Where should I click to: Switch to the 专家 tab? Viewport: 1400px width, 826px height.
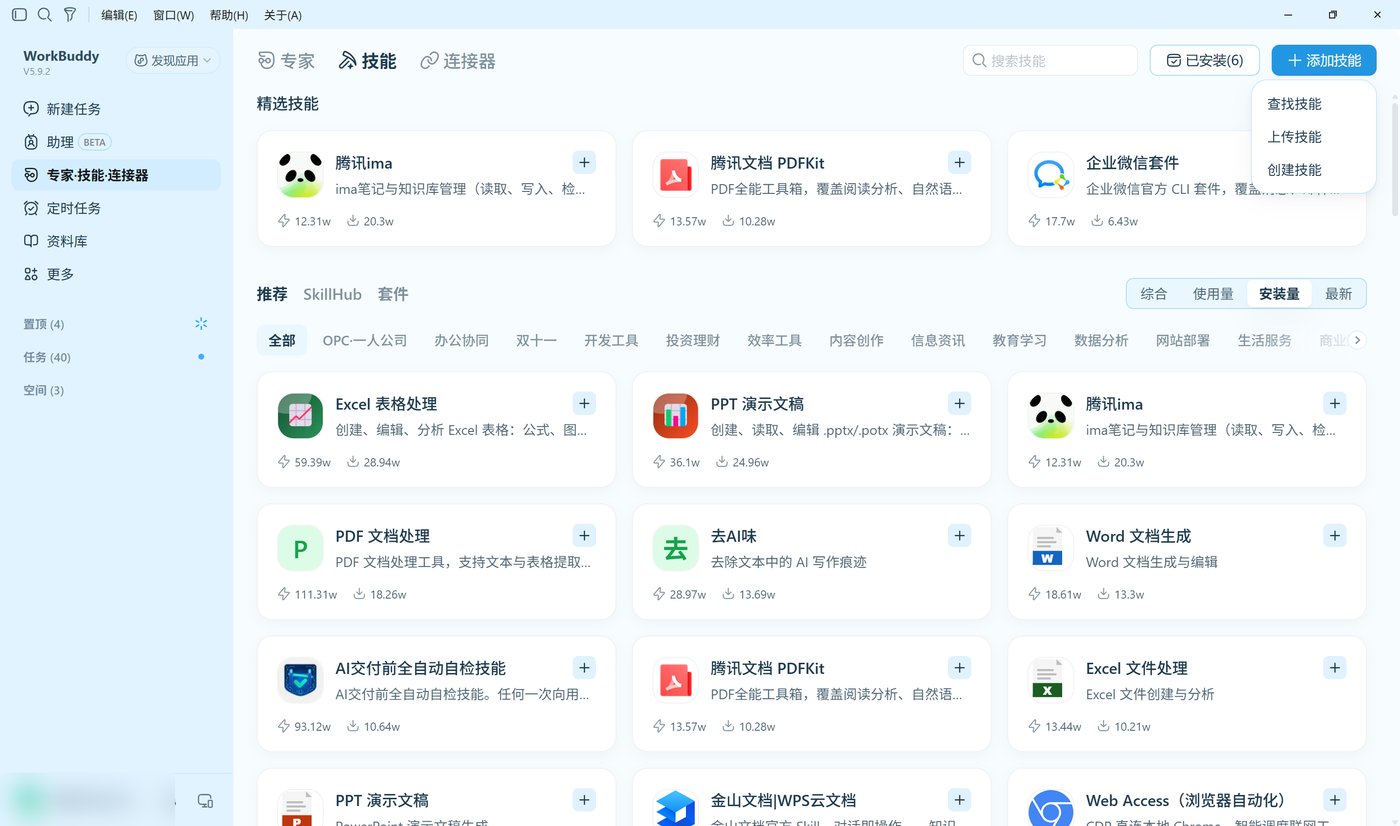coord(286,61)
